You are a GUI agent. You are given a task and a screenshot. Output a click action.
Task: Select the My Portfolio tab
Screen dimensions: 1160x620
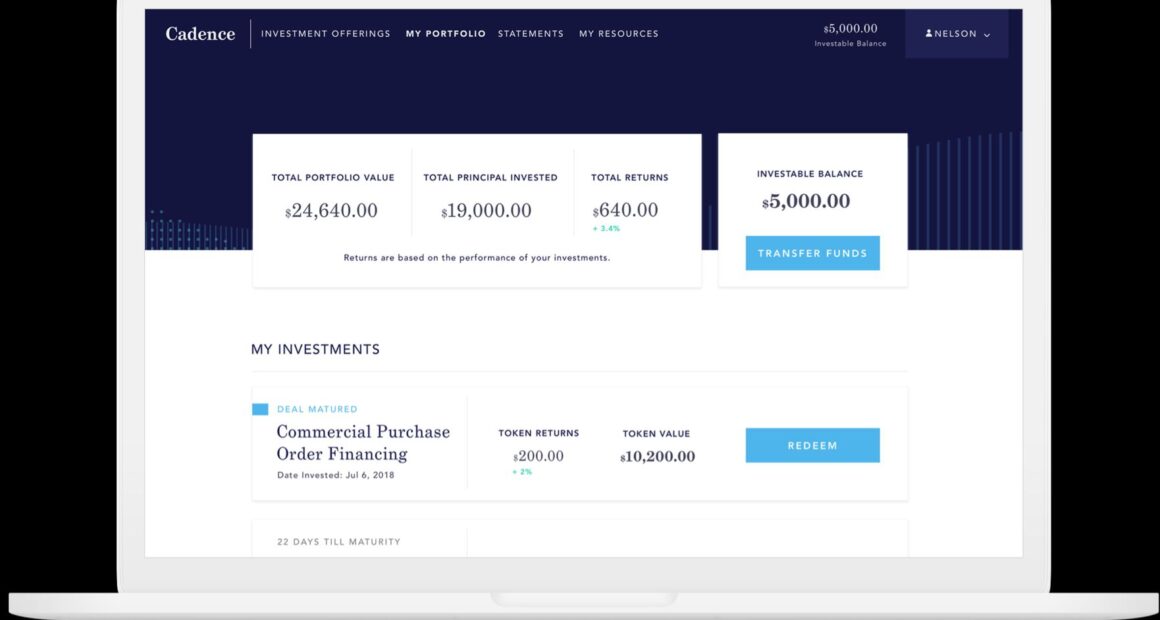(445, 34)
